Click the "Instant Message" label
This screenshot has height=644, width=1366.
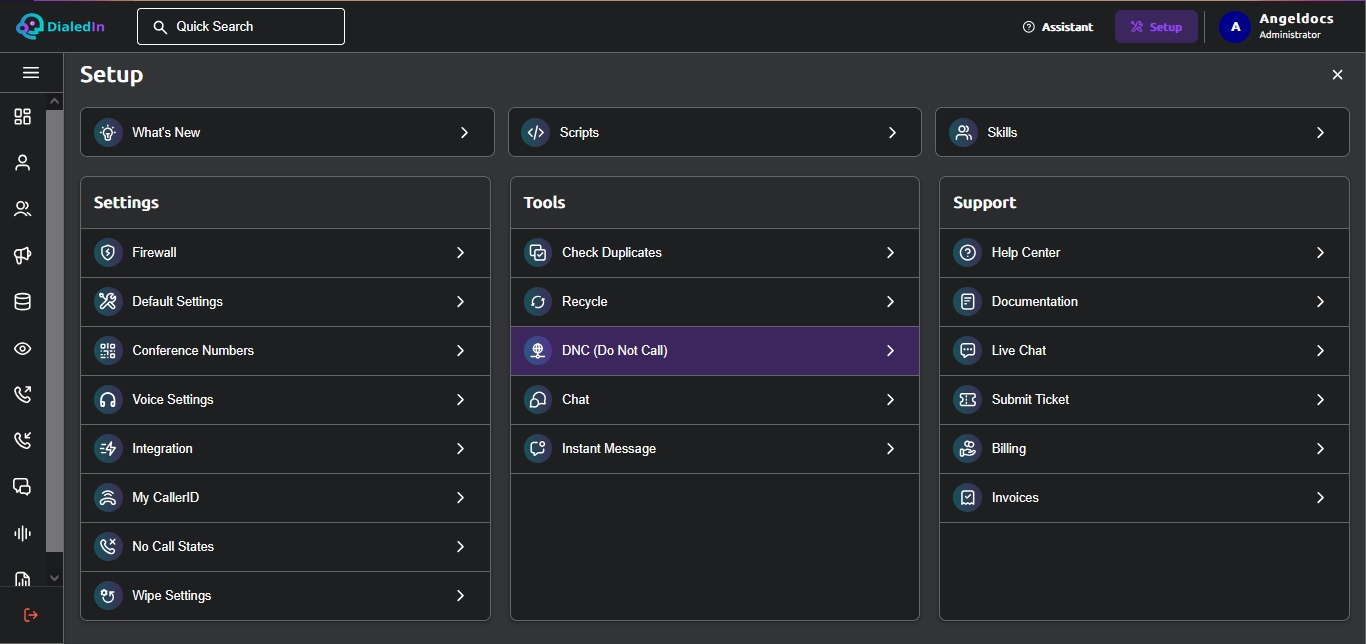pos(609,449)
